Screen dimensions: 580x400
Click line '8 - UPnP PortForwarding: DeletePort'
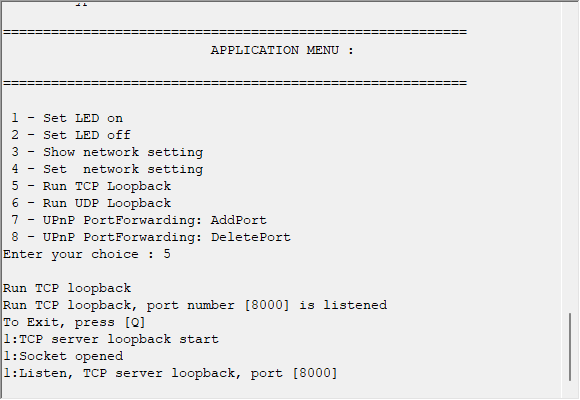[151, 237]
